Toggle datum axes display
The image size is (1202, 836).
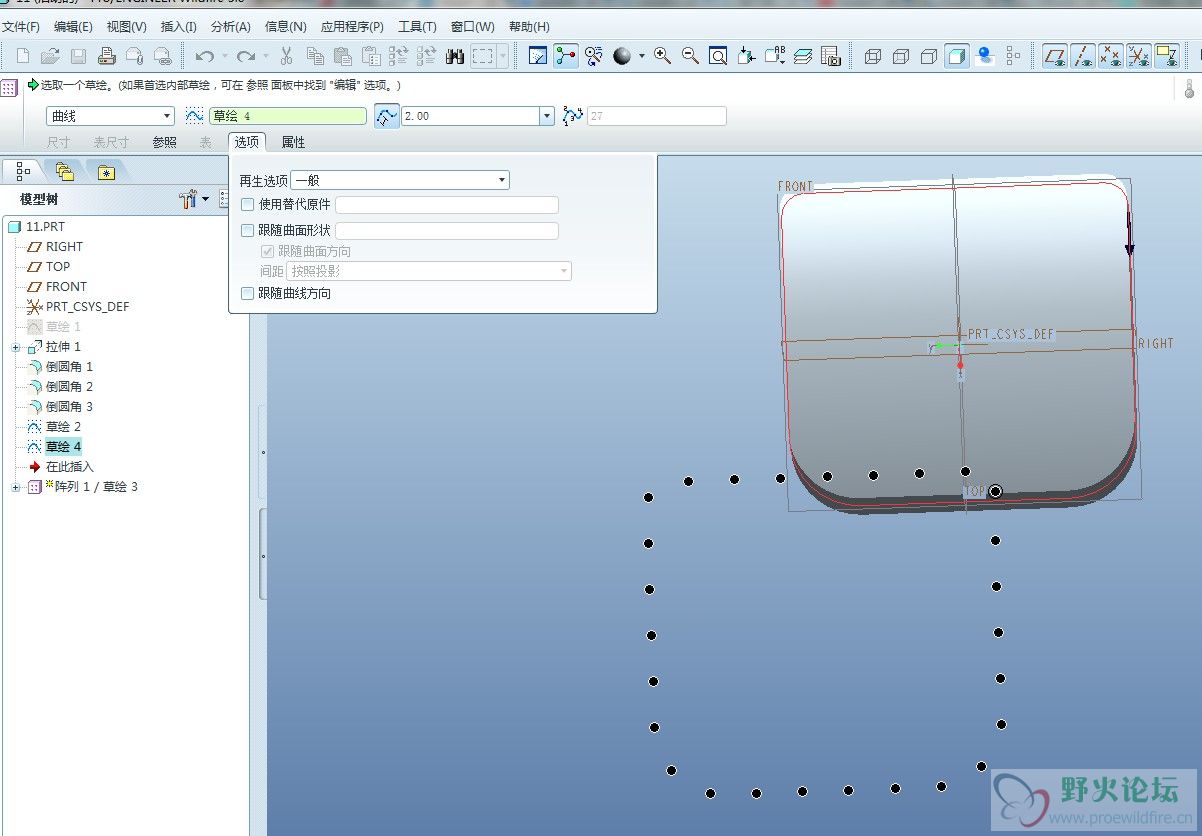tap(1082, 57)
